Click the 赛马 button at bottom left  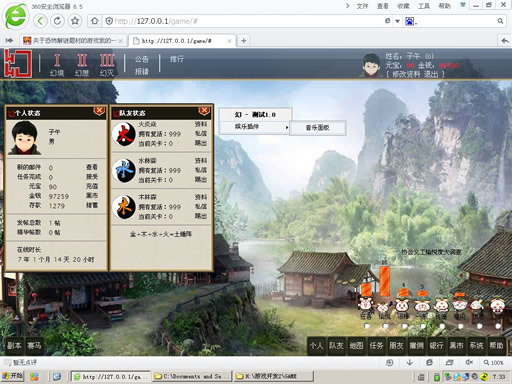[x=34, y=346]
